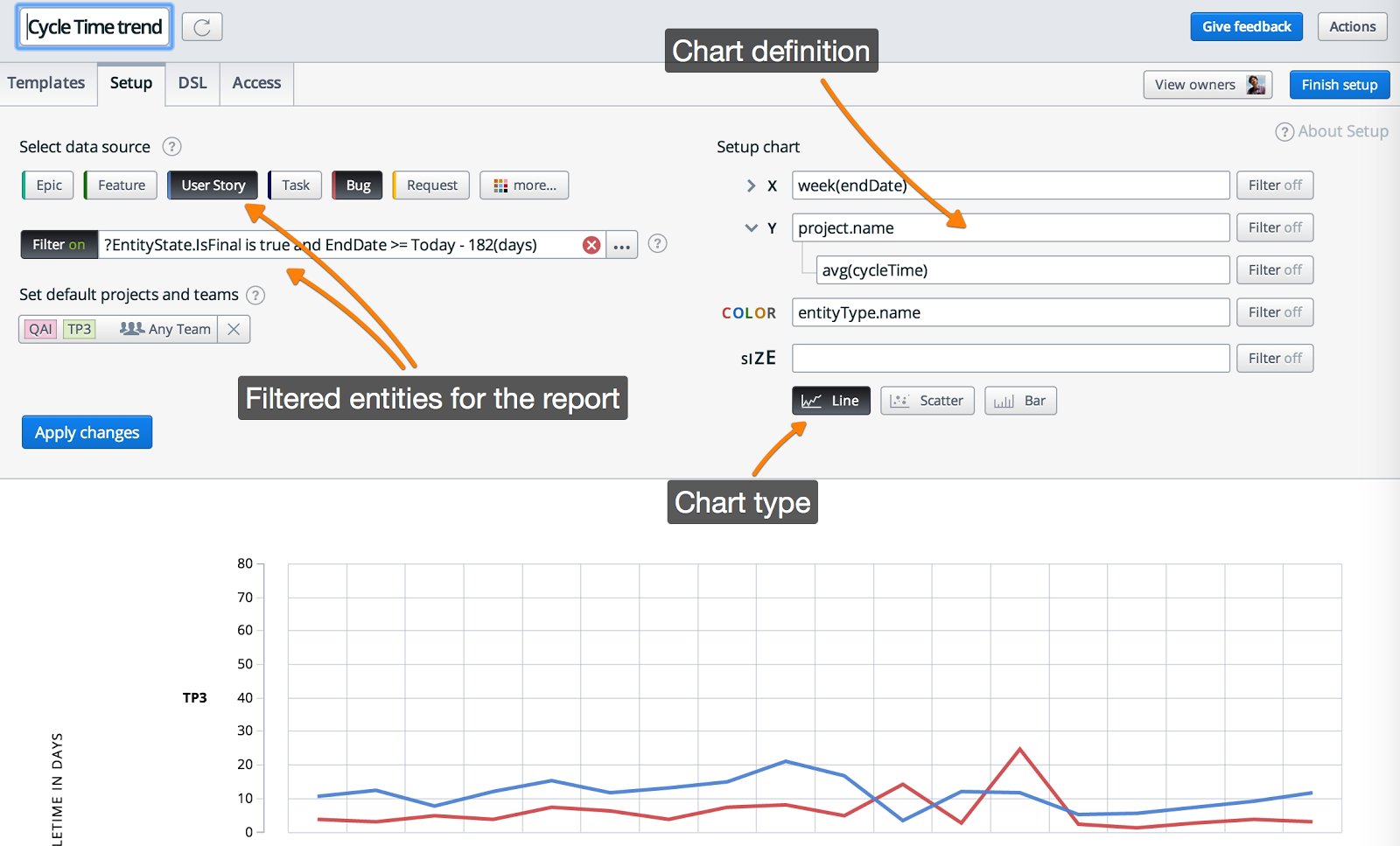Toggle Filter off for avg(cycleTime)
The image size is (1400, 846).
pos(1275,270)
